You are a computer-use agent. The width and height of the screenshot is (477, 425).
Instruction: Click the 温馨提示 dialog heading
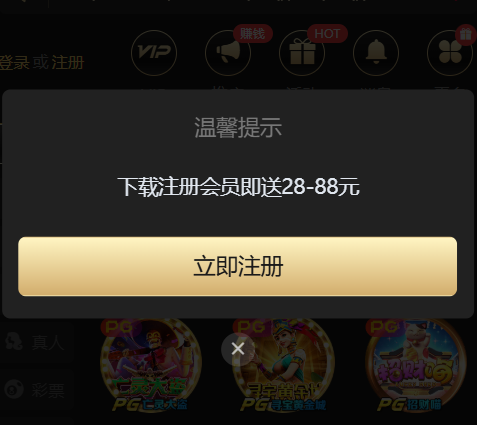(x=238, y=128)
